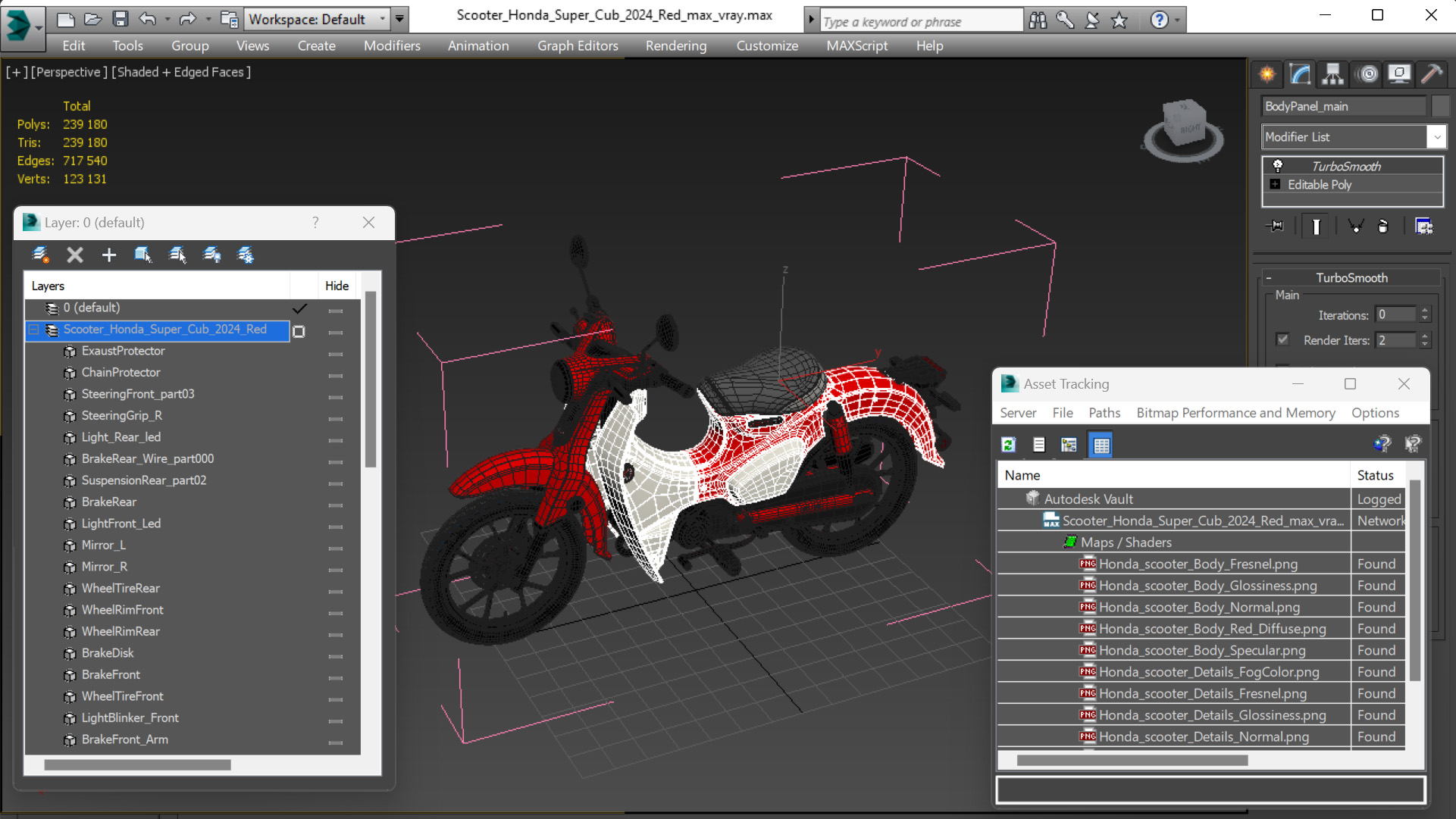The image size is (1456, 819).
Task: Expand Editable Poly plus box
Action: pos(1275,185)
